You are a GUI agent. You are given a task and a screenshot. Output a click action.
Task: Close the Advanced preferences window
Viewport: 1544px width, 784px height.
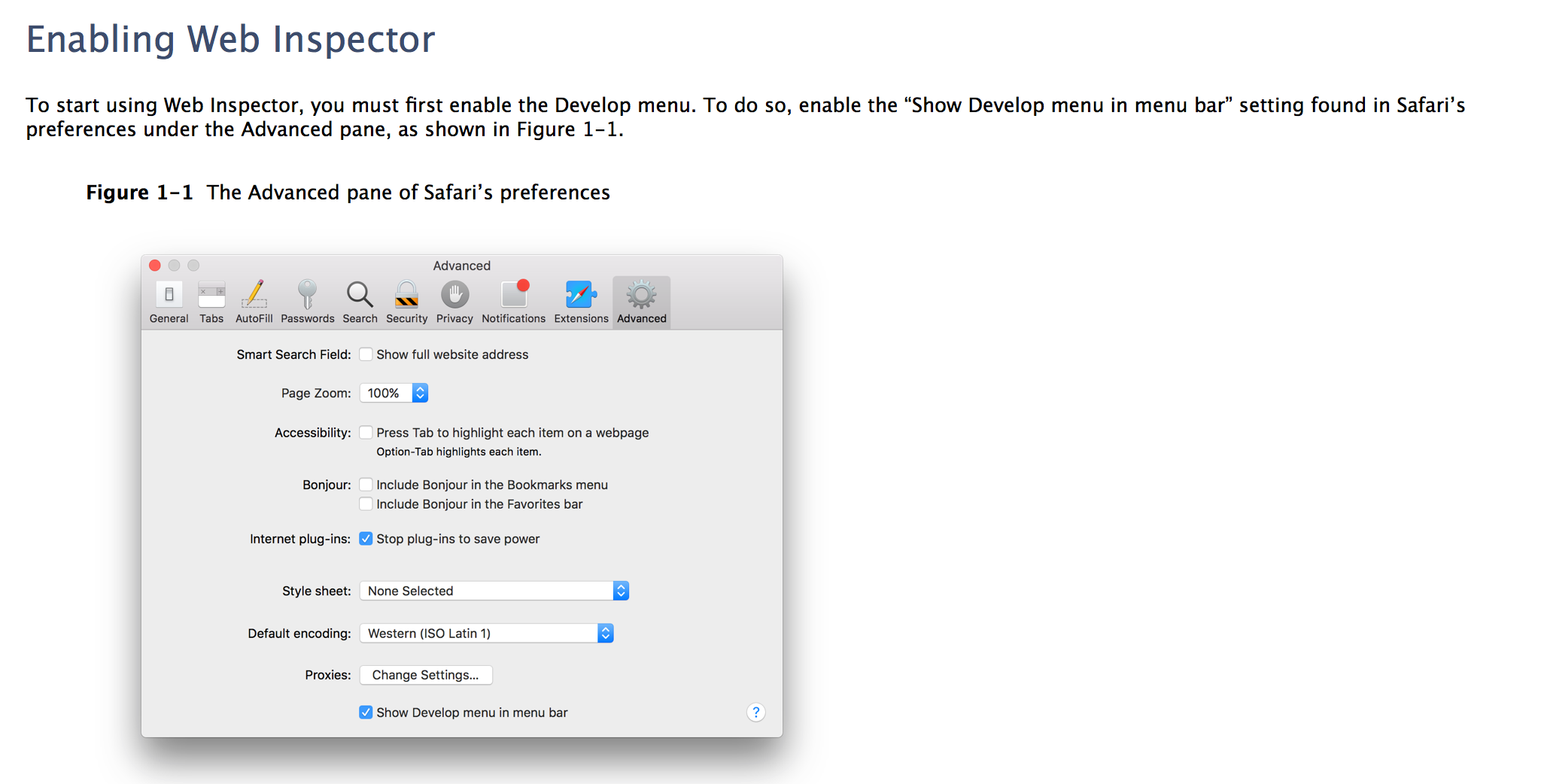(x=155, y=266)
